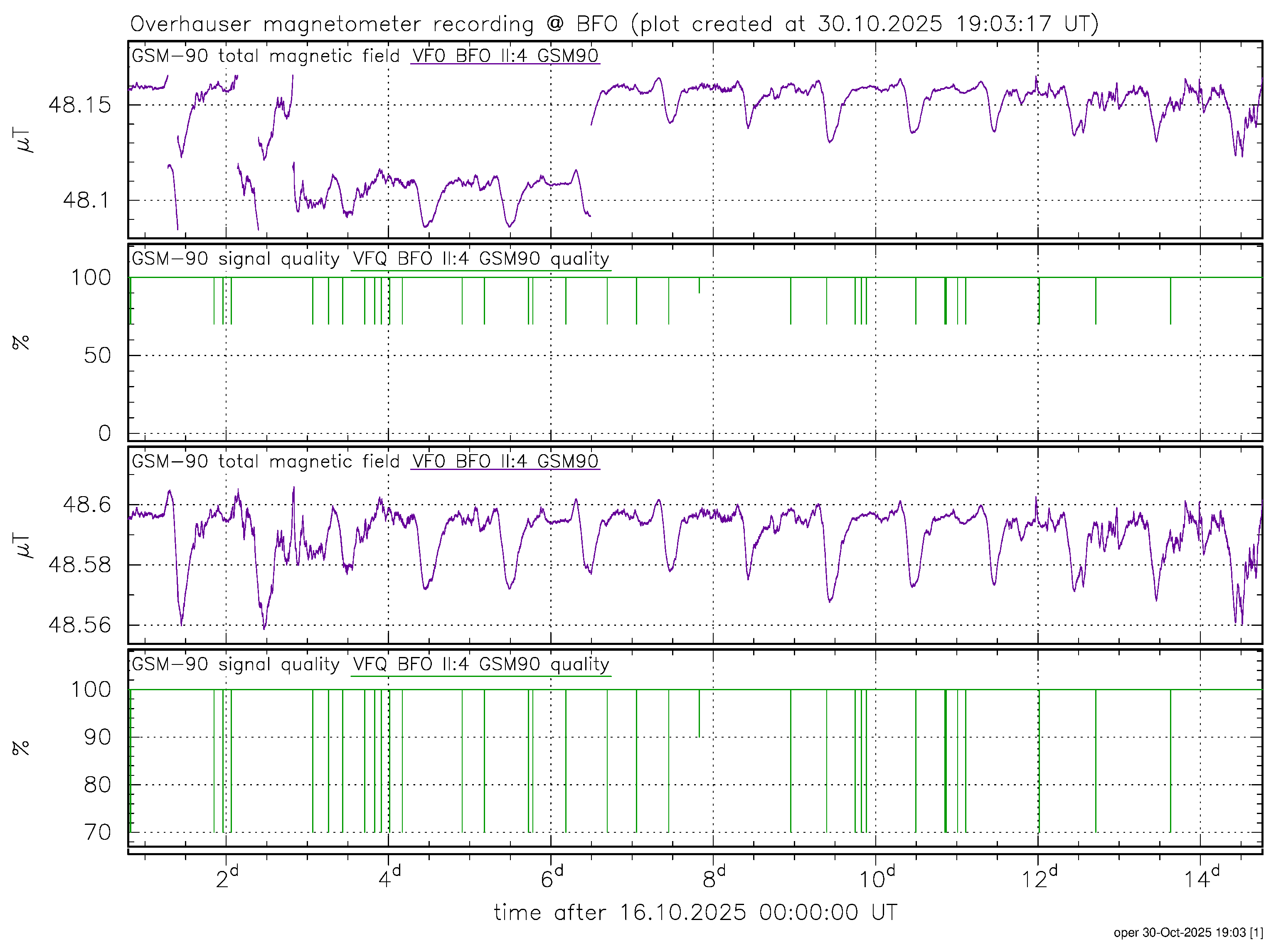
Task: Click the green VFQ BFO II:4 GSM90 quality legend in second panel
Action: 480,259
